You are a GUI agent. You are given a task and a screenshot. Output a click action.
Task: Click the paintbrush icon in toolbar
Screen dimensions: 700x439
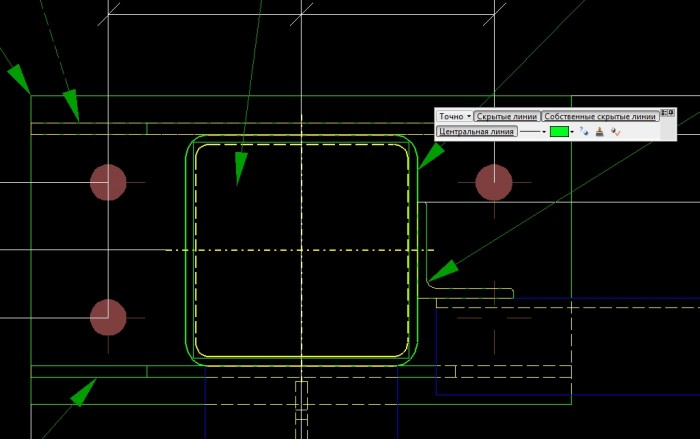coord(600,132)
